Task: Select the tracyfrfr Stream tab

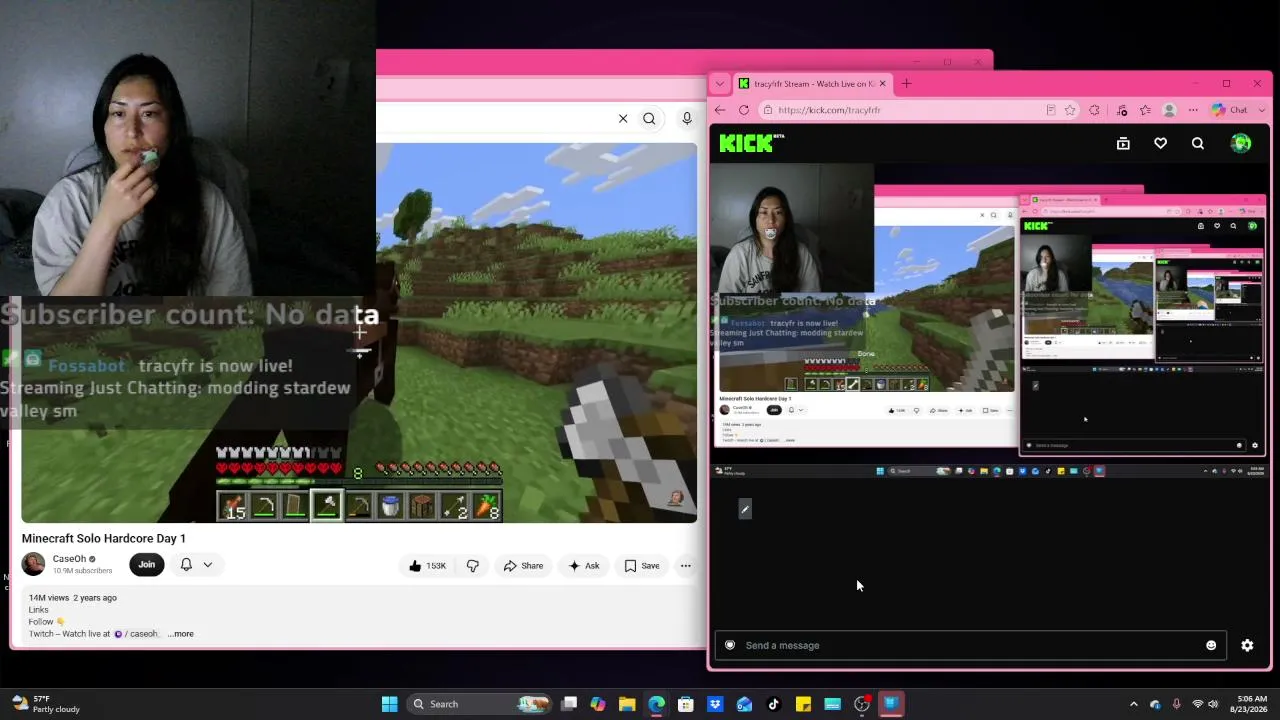Action: (x=812, y=84)
